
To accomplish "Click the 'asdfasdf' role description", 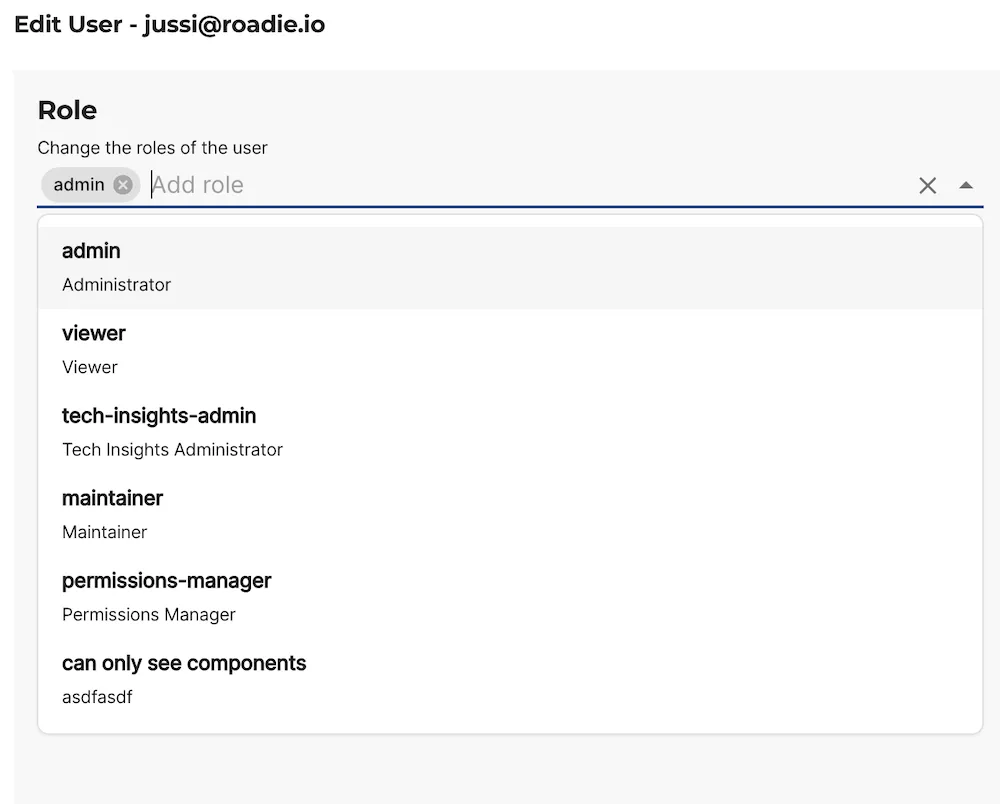I will click(x=97, y=697).
